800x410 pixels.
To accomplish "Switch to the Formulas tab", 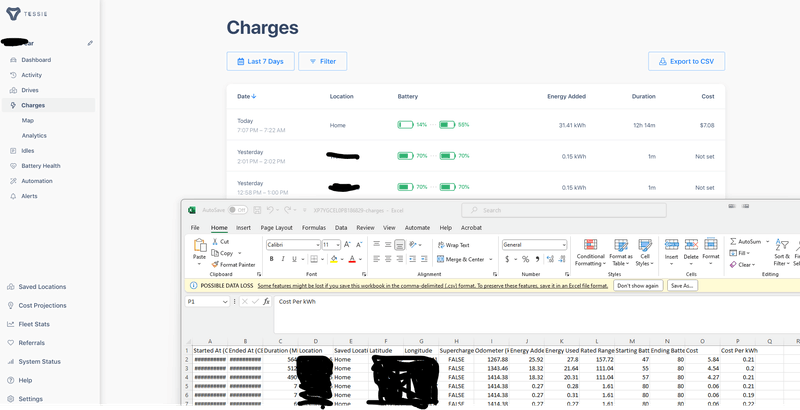I will tap(314, 228).
